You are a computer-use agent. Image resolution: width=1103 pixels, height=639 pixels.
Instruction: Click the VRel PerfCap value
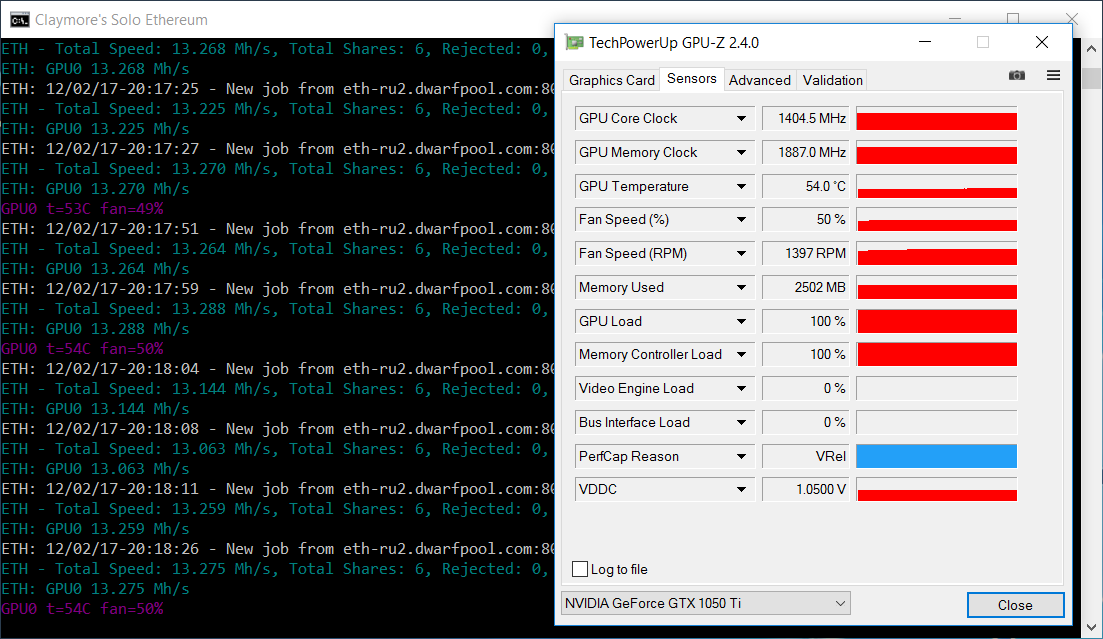pos(805,456)
